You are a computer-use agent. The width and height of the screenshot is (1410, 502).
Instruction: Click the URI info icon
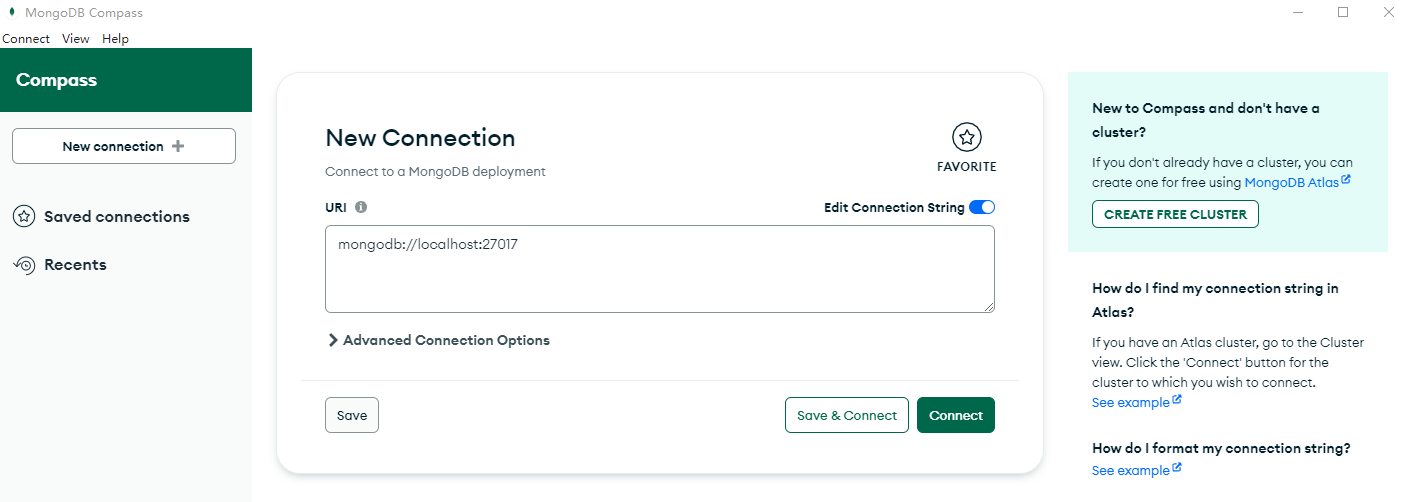pyautogui.click(x=361, y=207)
